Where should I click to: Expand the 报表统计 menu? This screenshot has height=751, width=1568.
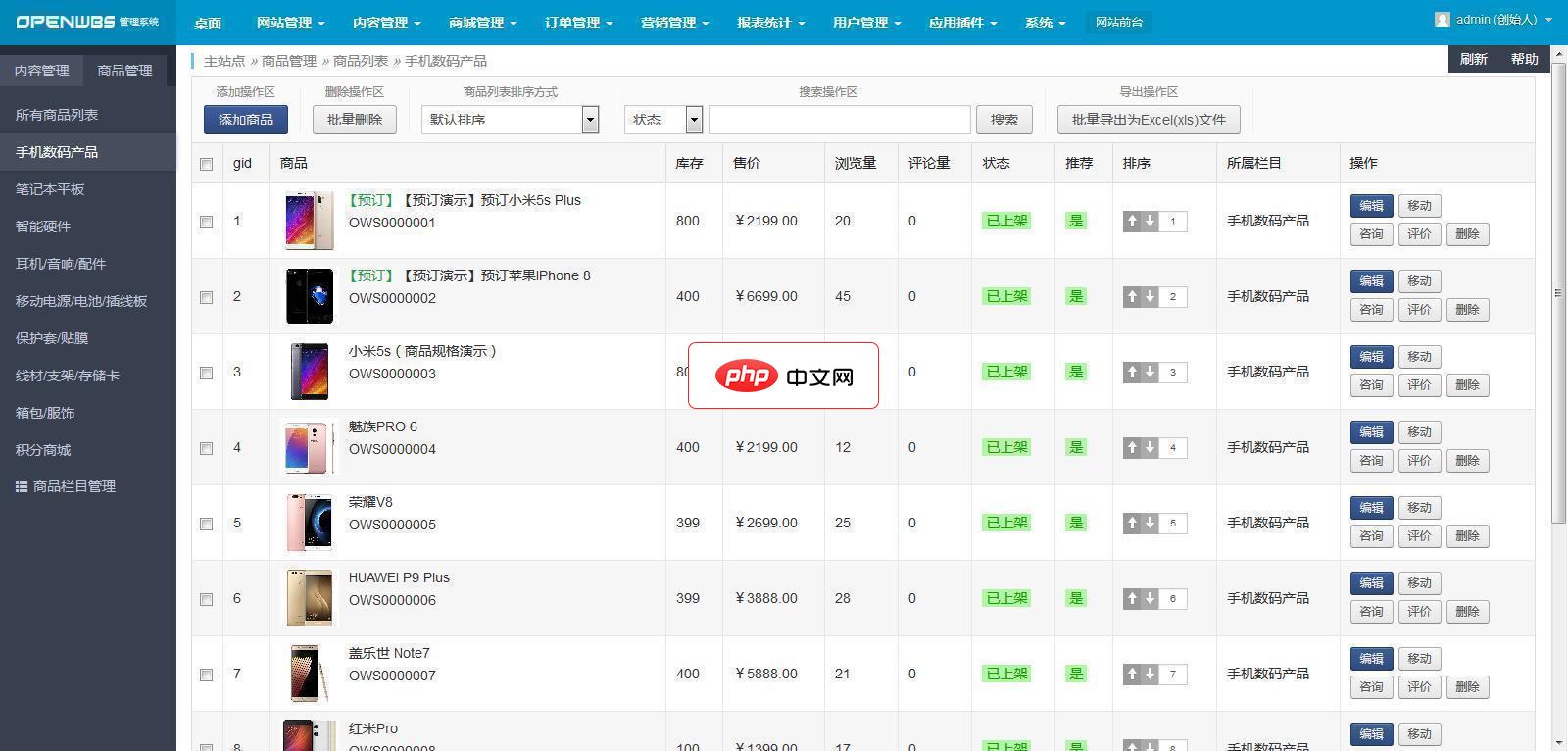[770, 23]
